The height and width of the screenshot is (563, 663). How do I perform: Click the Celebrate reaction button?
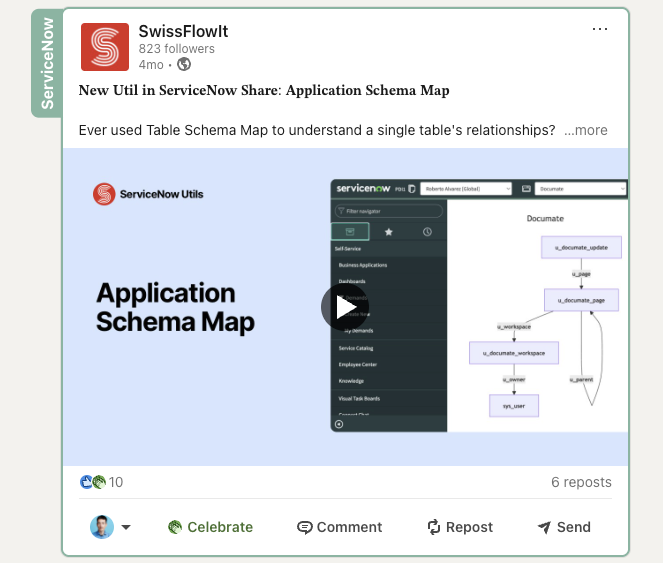pos(210,527)
